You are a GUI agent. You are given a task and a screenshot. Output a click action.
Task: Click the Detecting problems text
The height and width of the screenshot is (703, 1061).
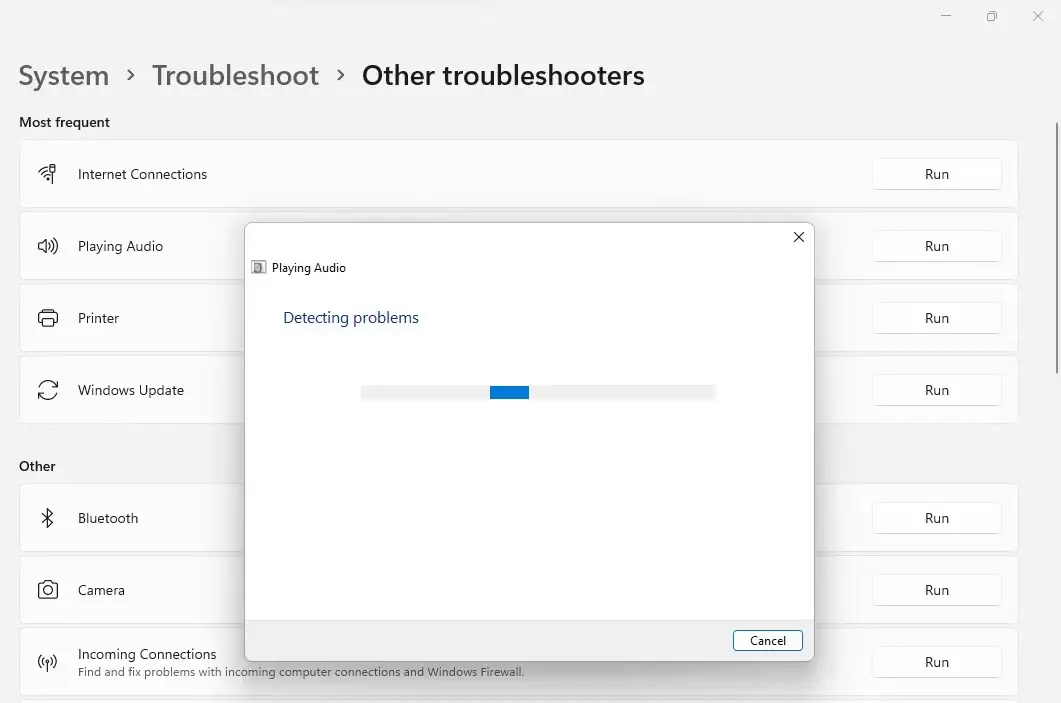(351, 318)
